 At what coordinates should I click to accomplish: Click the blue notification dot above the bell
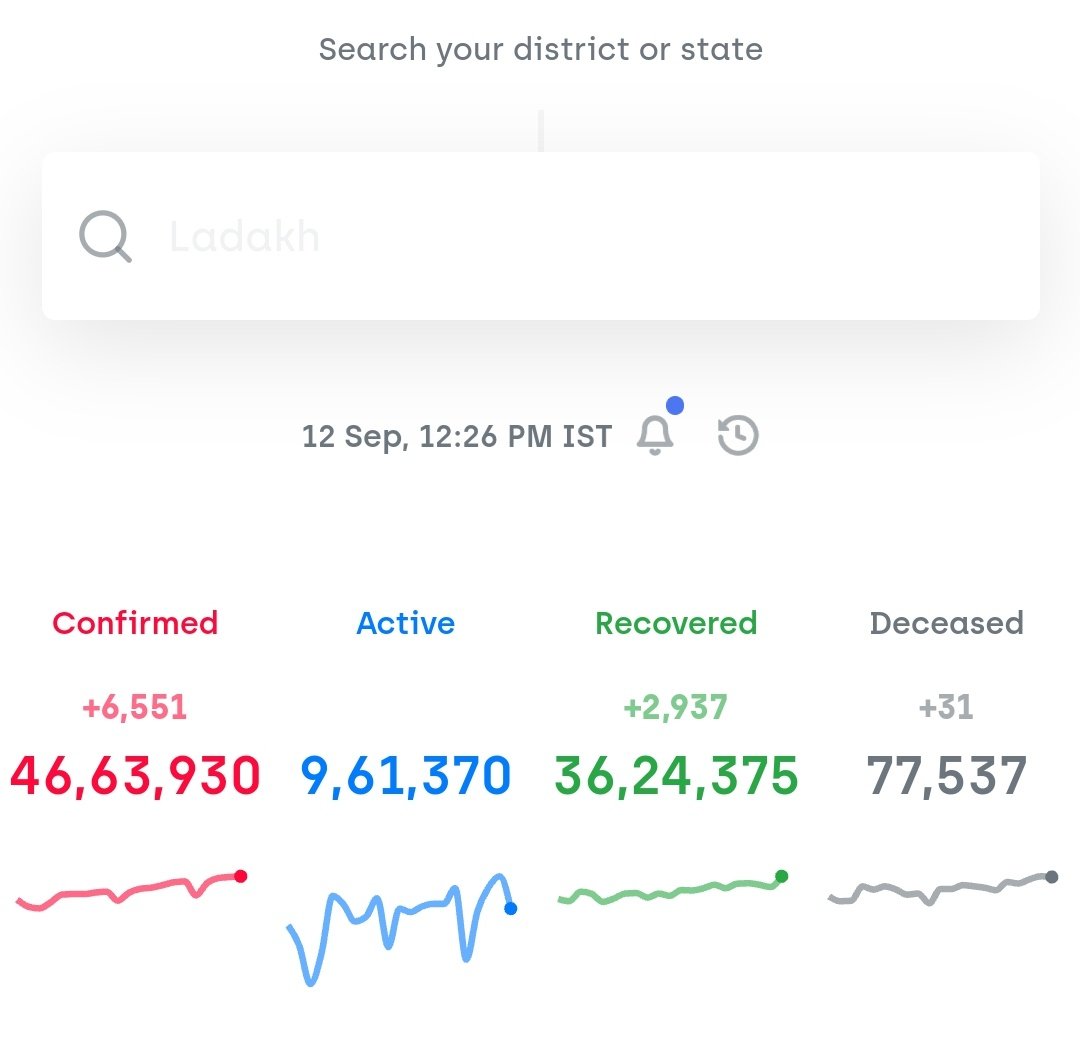(x=677, y=404)
